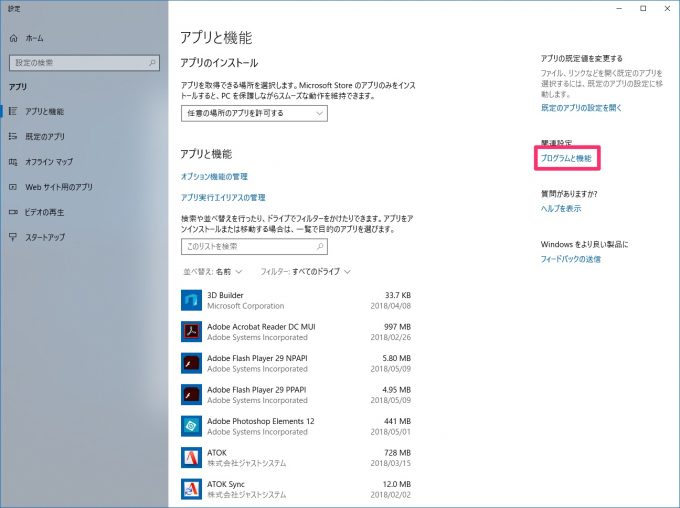Focus the 設定の検索 search field
Viewport: 680px width, 508px height.
[84, 63]
